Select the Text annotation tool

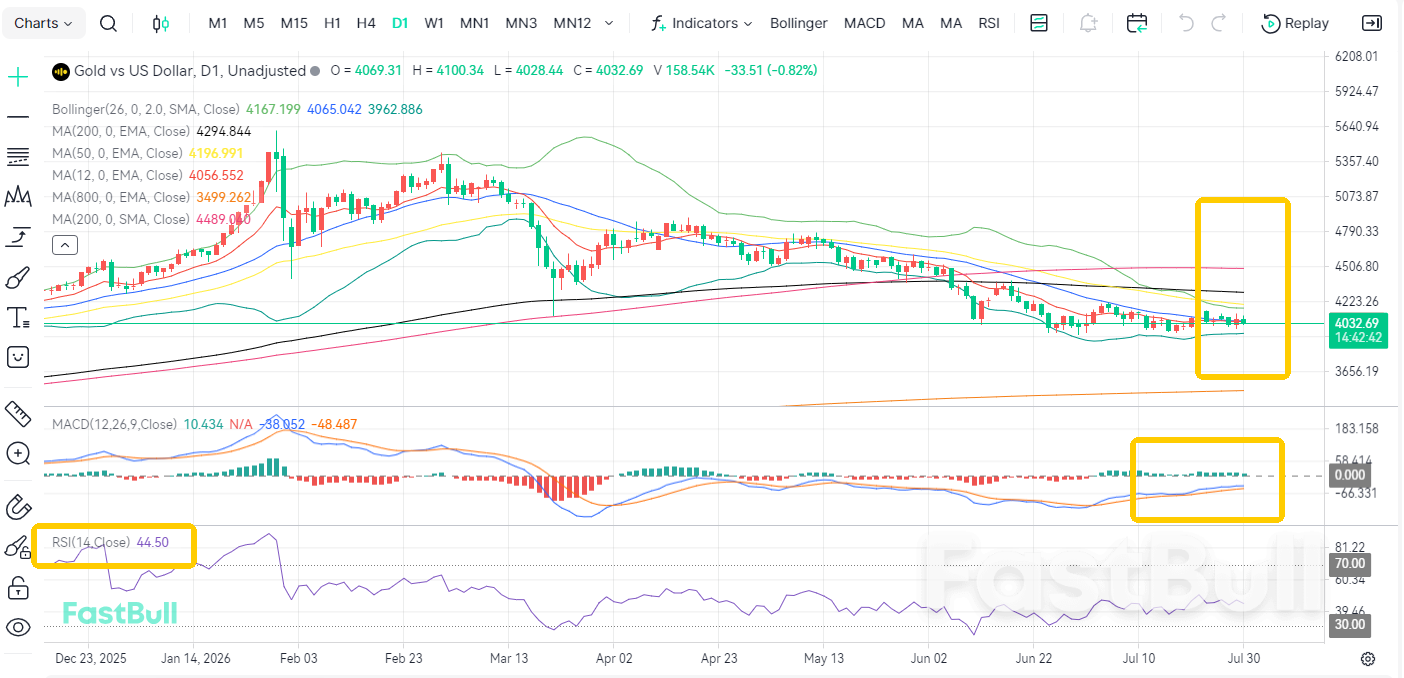click(18, 317)
